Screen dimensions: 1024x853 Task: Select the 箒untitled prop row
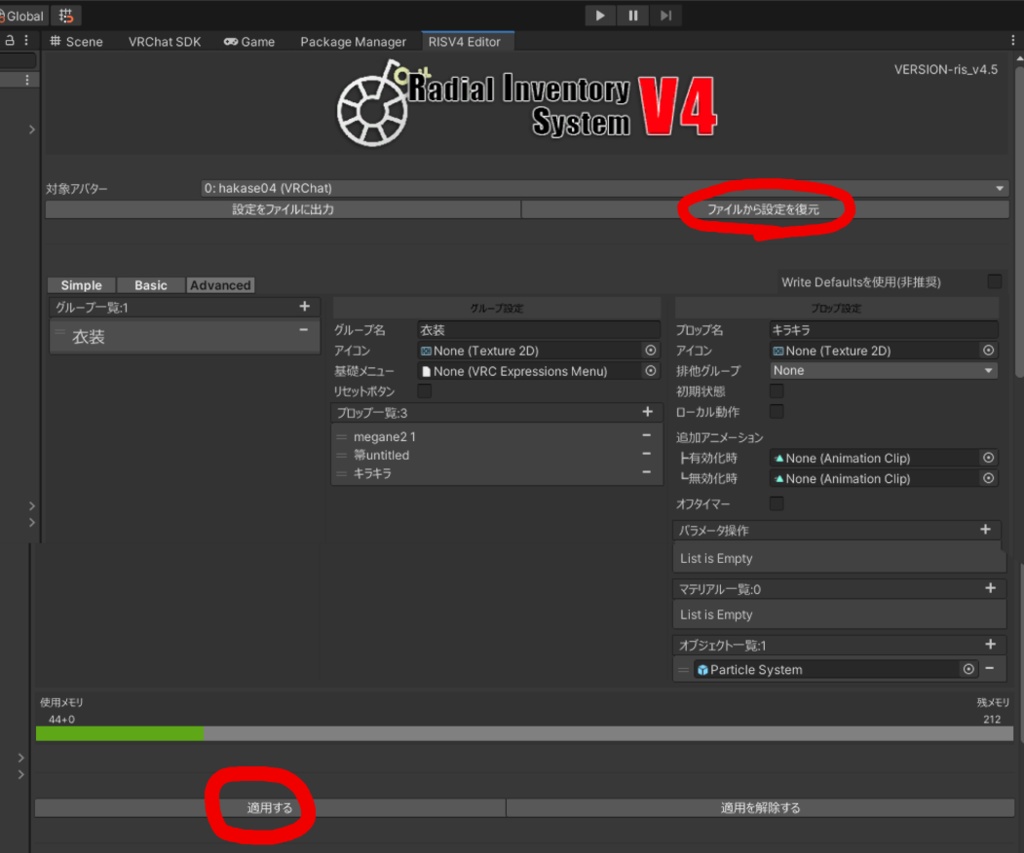point(496,455)
